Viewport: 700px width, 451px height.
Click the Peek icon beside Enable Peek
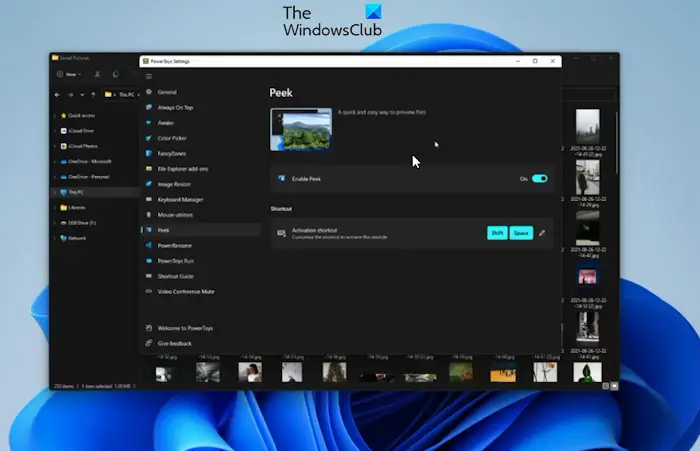click(x=281, y=179)
